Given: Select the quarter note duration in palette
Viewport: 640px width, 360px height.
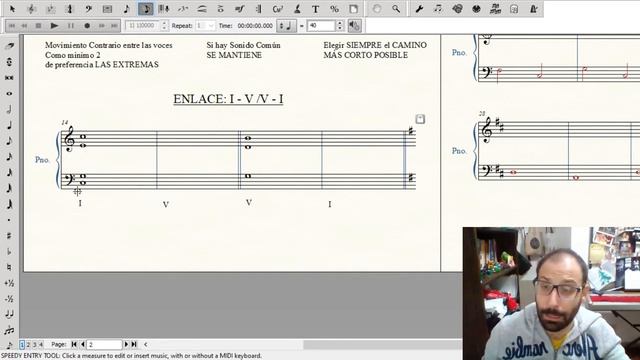Looking at the screenshot, I should 9,125.
